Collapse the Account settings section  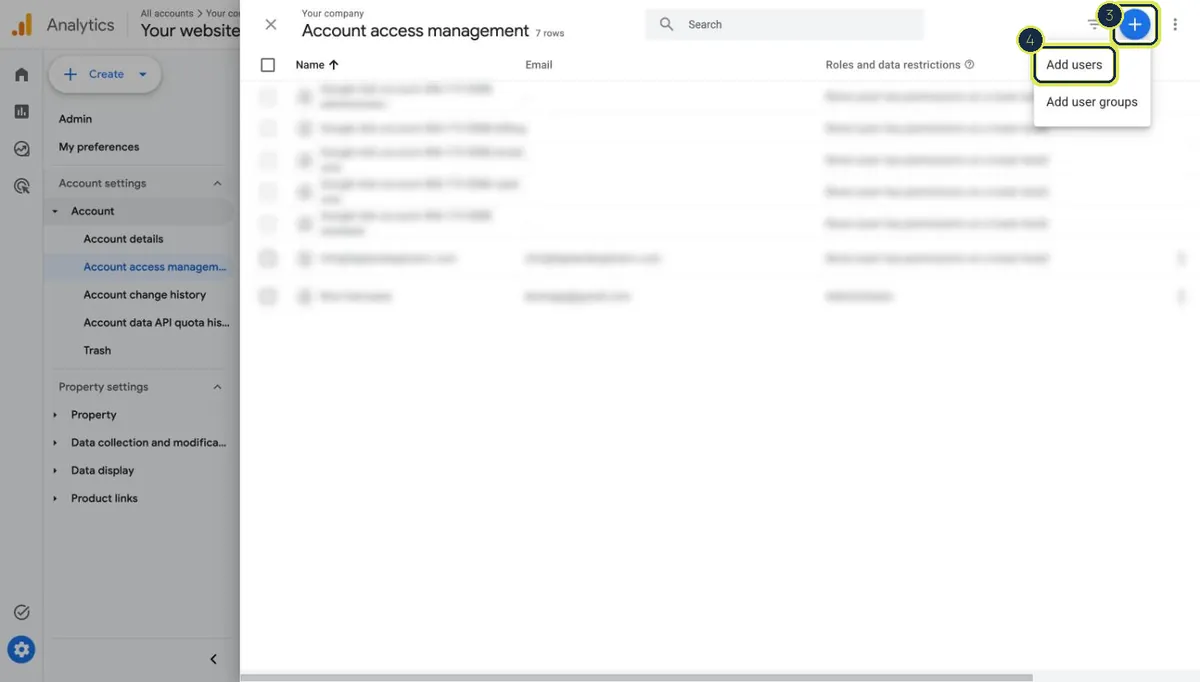[x=217, y=184]
